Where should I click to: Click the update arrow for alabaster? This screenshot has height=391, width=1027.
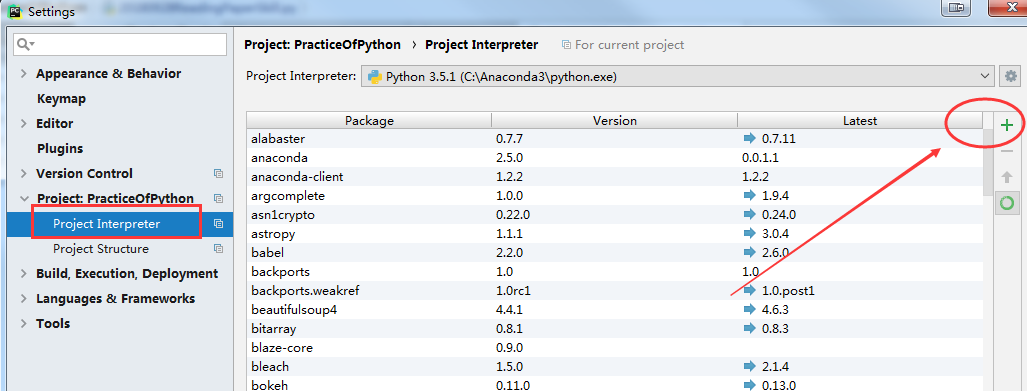[x=749, y=138]
